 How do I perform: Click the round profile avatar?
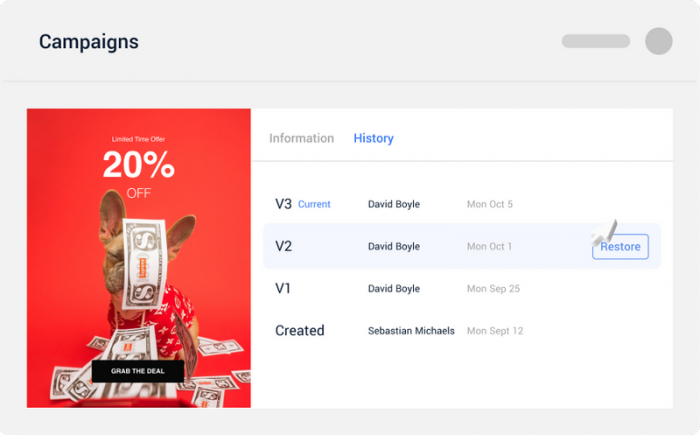coord(658,41)
